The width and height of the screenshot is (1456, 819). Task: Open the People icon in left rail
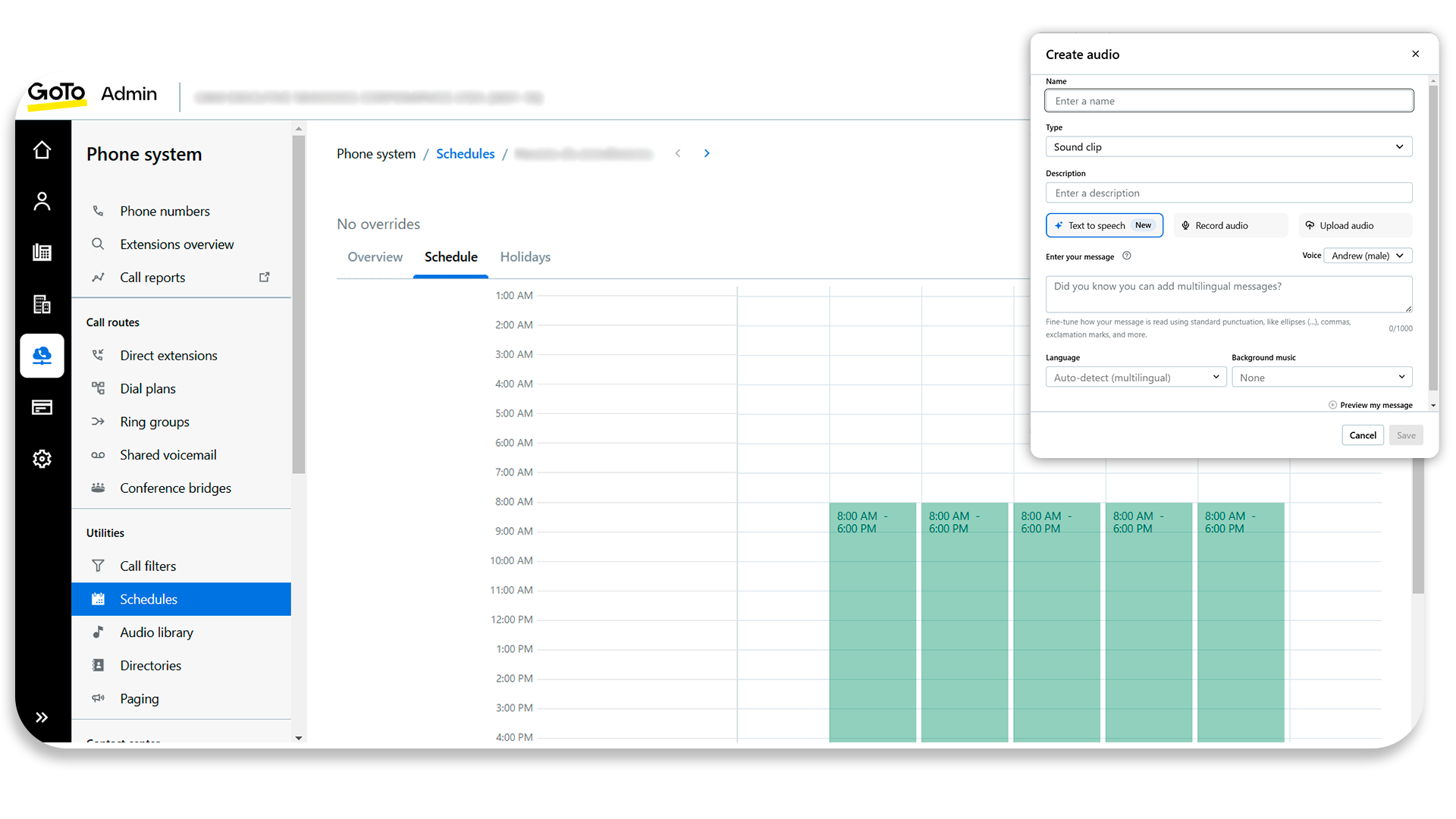coord(42,201)
